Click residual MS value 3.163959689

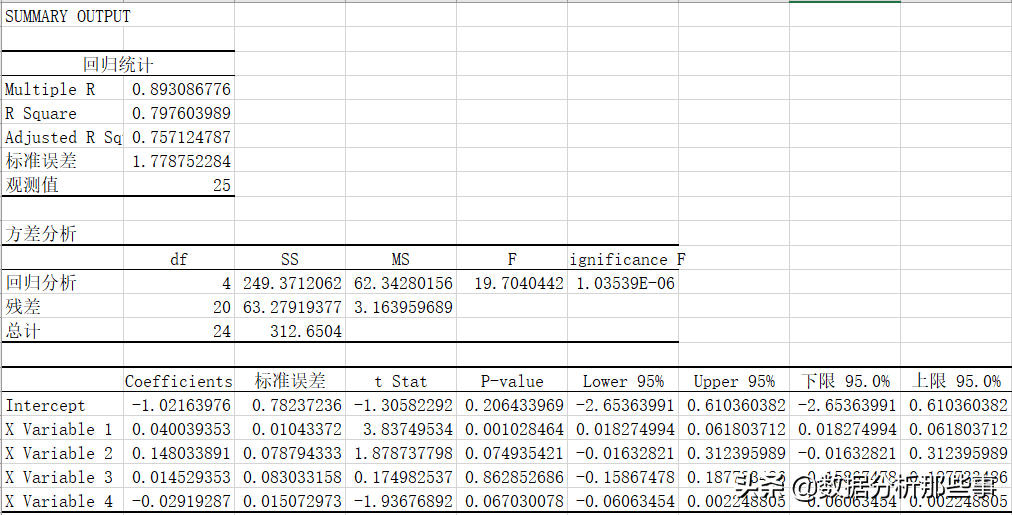pos(403,307)
